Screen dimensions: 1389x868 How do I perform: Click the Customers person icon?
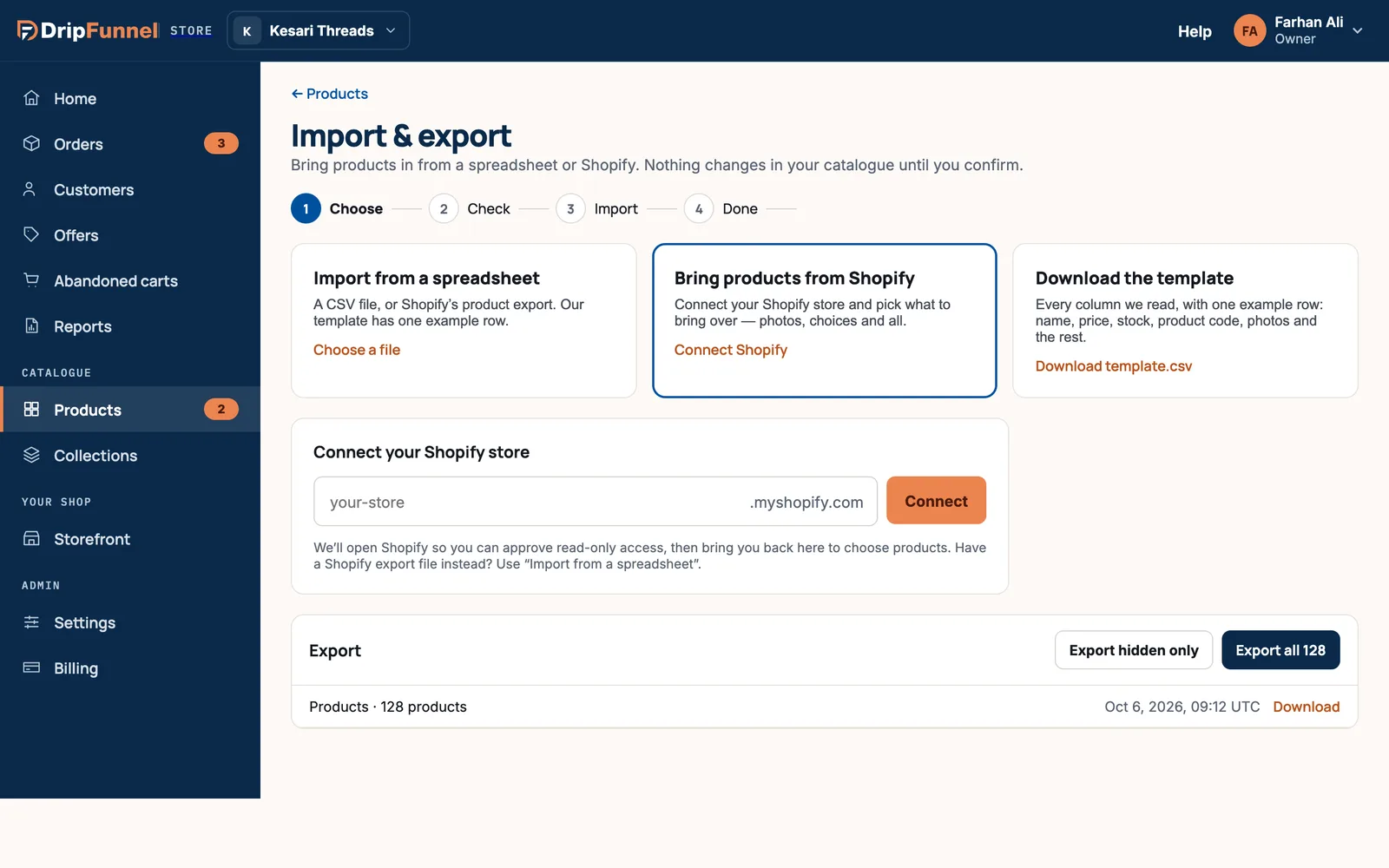pos(31,189)
